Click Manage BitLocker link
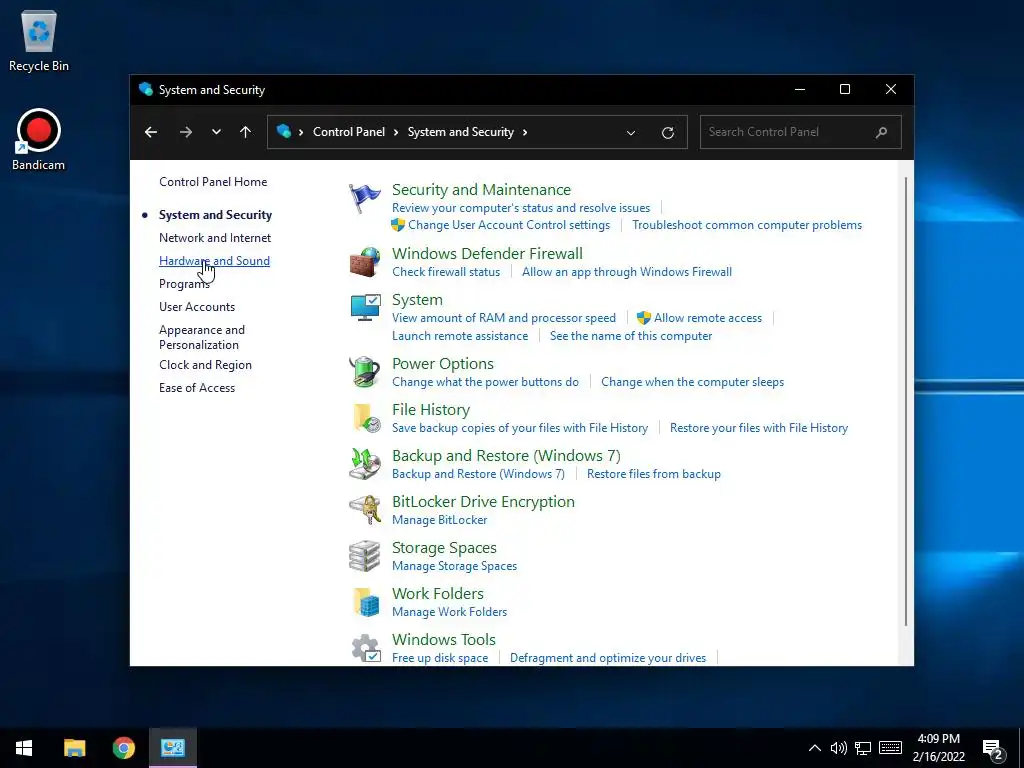 [x=440, y=520]
